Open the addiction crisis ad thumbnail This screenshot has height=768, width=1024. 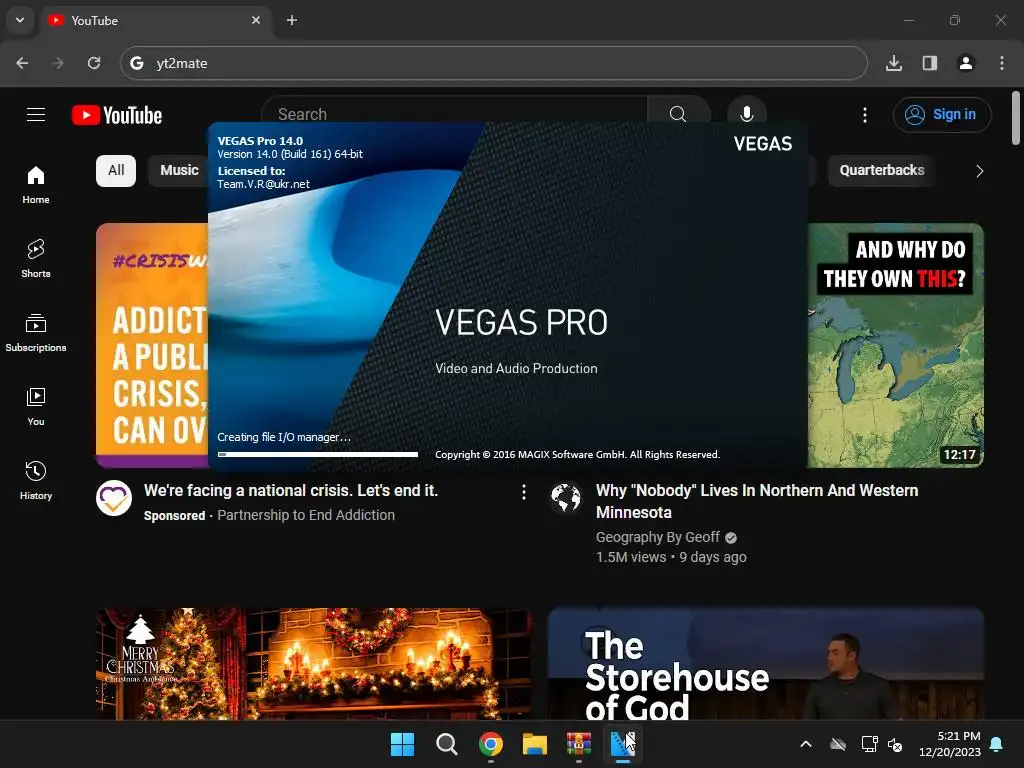click(152, 345)
